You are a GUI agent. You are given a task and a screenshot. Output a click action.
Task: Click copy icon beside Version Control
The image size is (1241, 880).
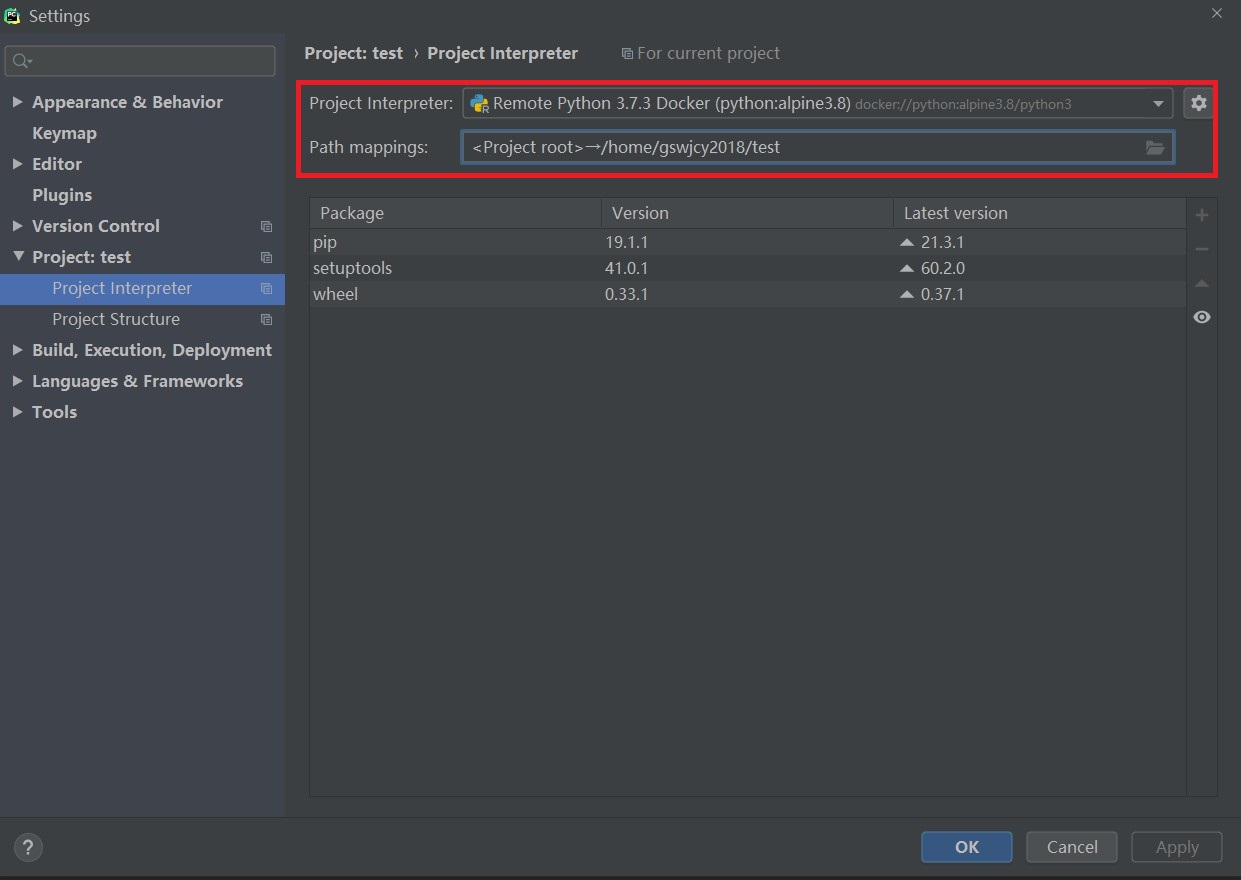pyautogui.click(x=266, y=226)
